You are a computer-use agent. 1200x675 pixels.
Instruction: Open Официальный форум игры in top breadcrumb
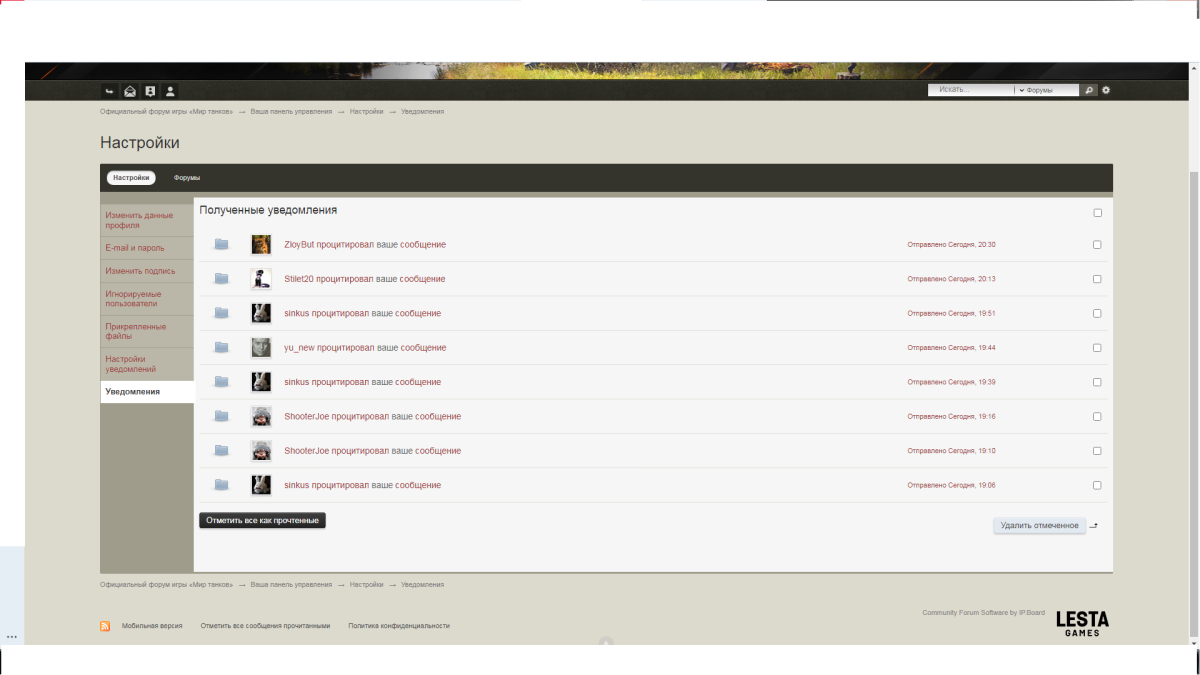(167, 112)
